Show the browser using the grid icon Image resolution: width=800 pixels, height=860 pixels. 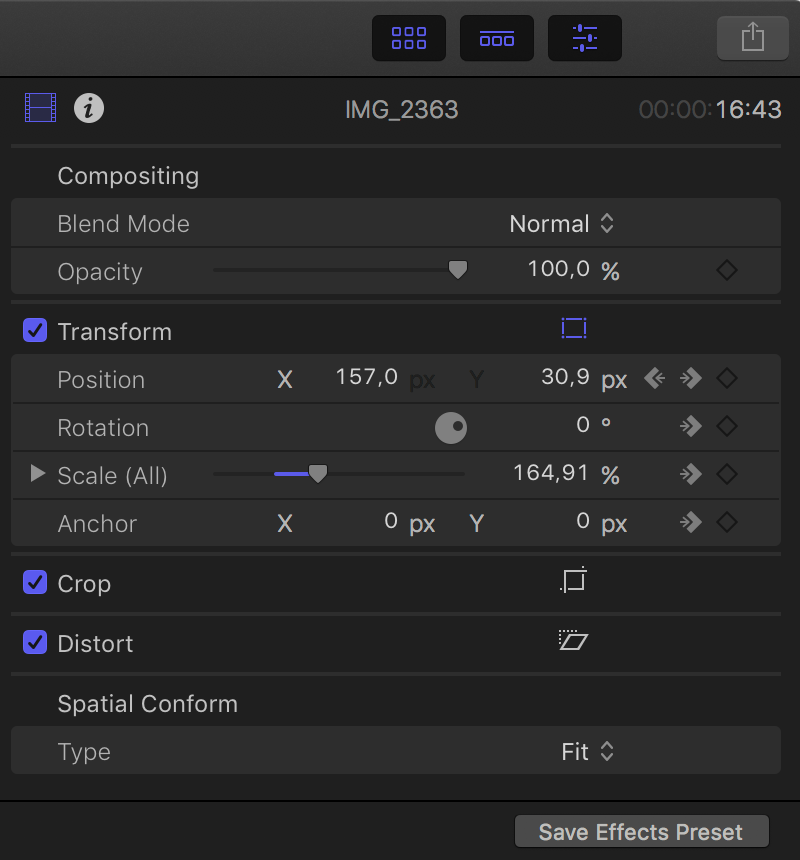(408, 38)
